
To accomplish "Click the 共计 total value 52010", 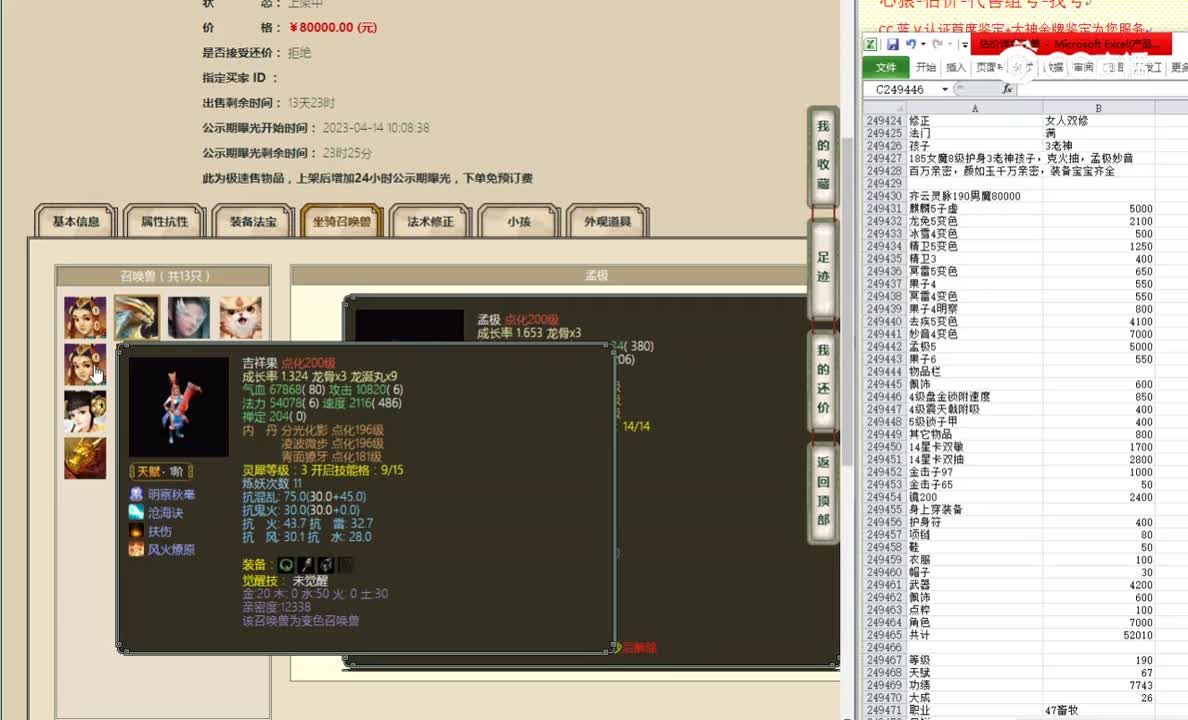I will coord(1137,635).
